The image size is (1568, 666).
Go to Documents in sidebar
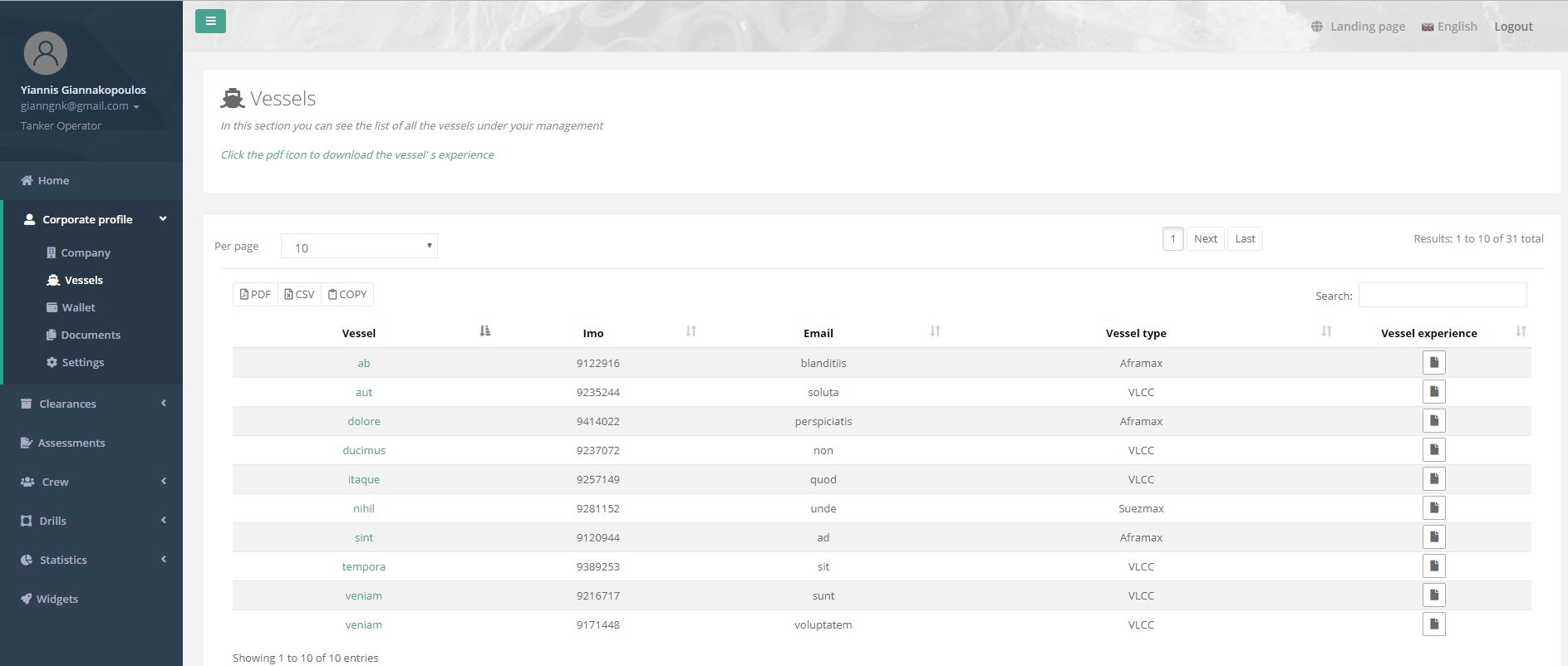[90, 335]
